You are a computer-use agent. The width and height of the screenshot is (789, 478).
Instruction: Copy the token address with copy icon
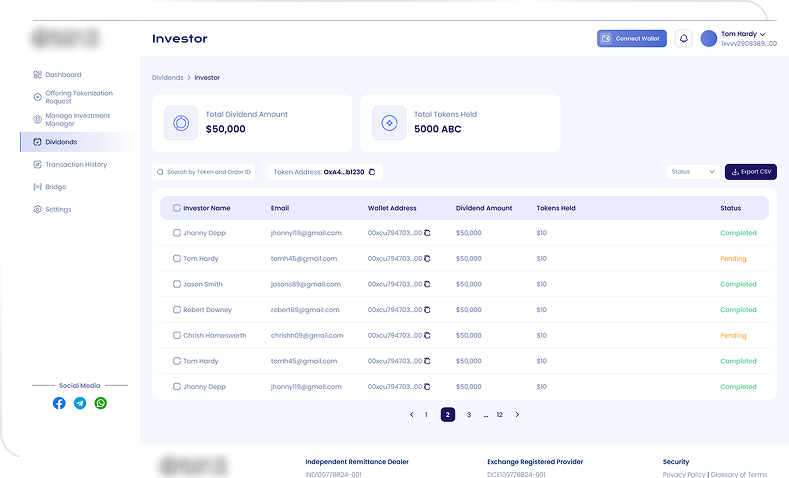coord(372,172)
